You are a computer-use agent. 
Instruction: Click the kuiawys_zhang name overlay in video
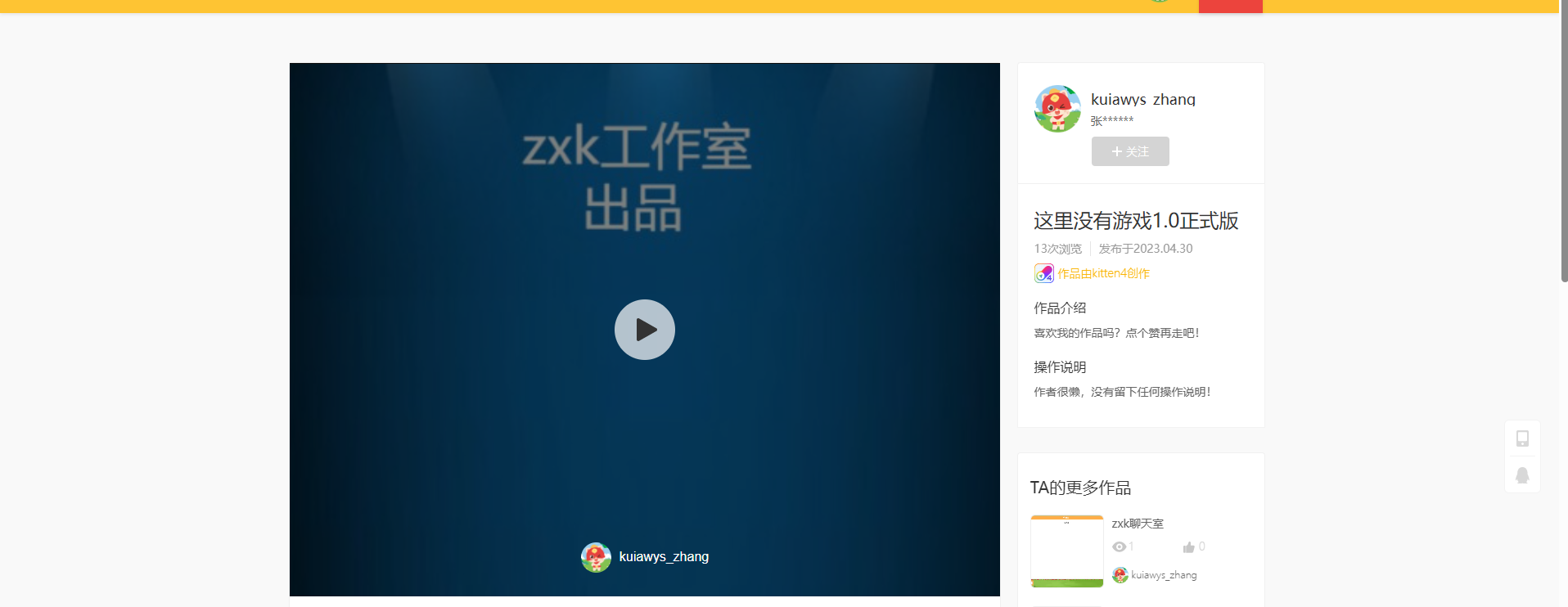[664, 557]
